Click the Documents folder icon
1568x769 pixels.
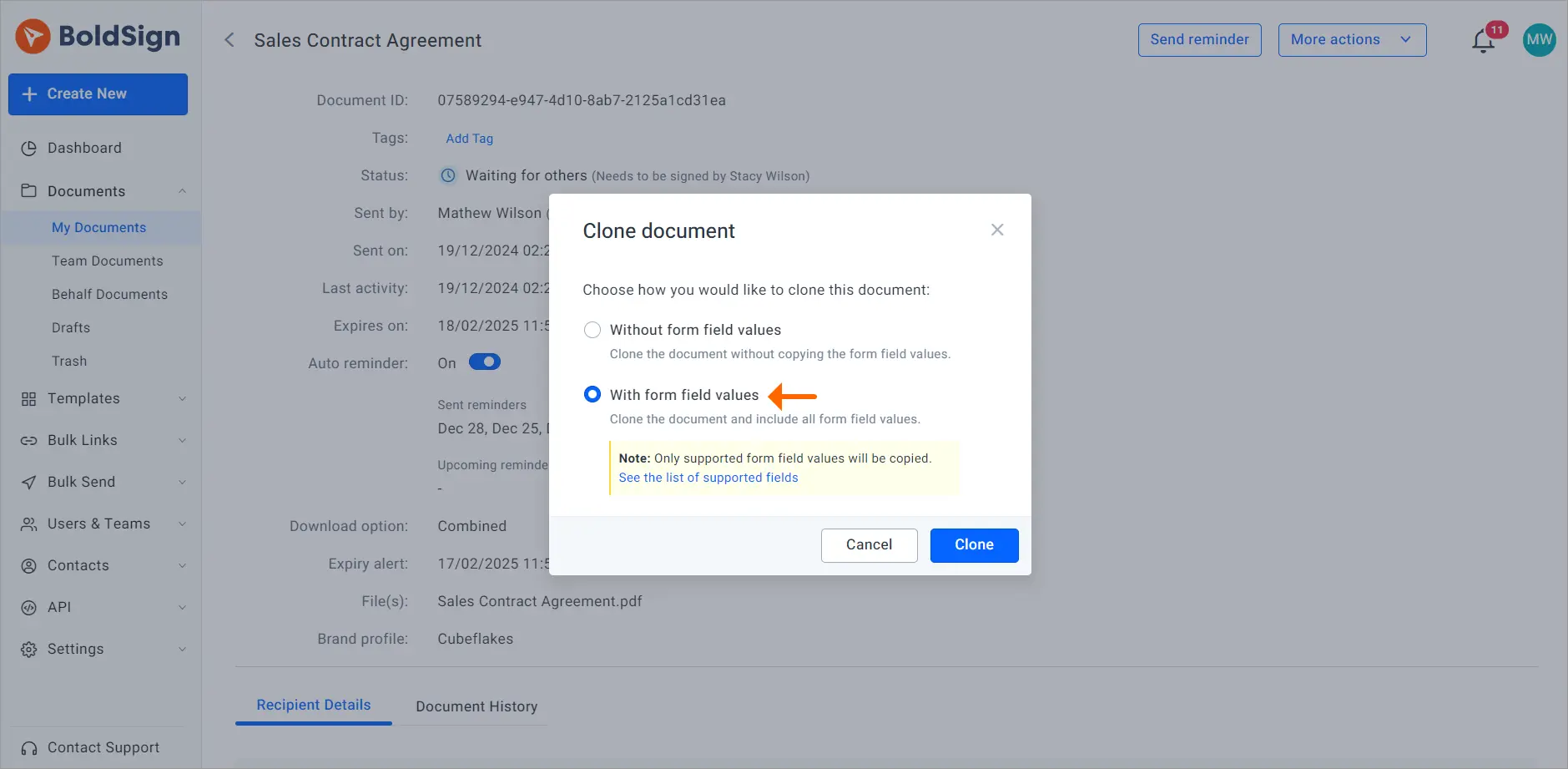tap(29, 190)
